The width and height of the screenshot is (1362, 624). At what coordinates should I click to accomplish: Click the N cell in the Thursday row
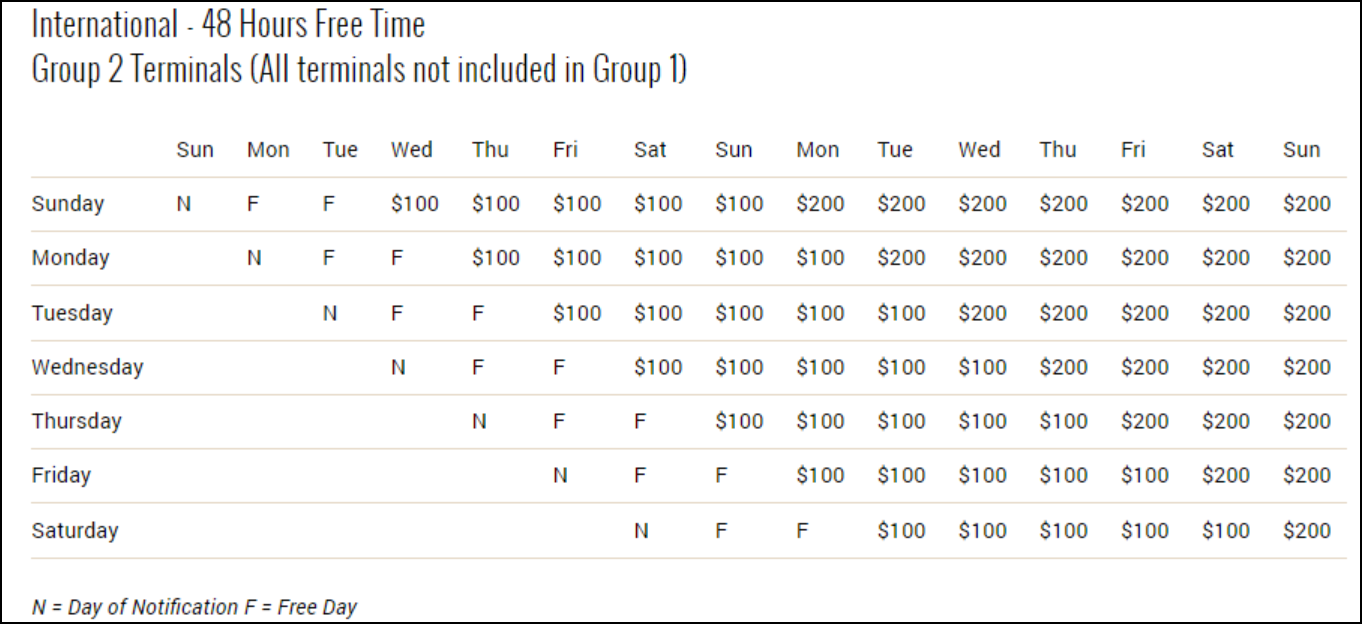pyautogui.click(x=479, y=421)
